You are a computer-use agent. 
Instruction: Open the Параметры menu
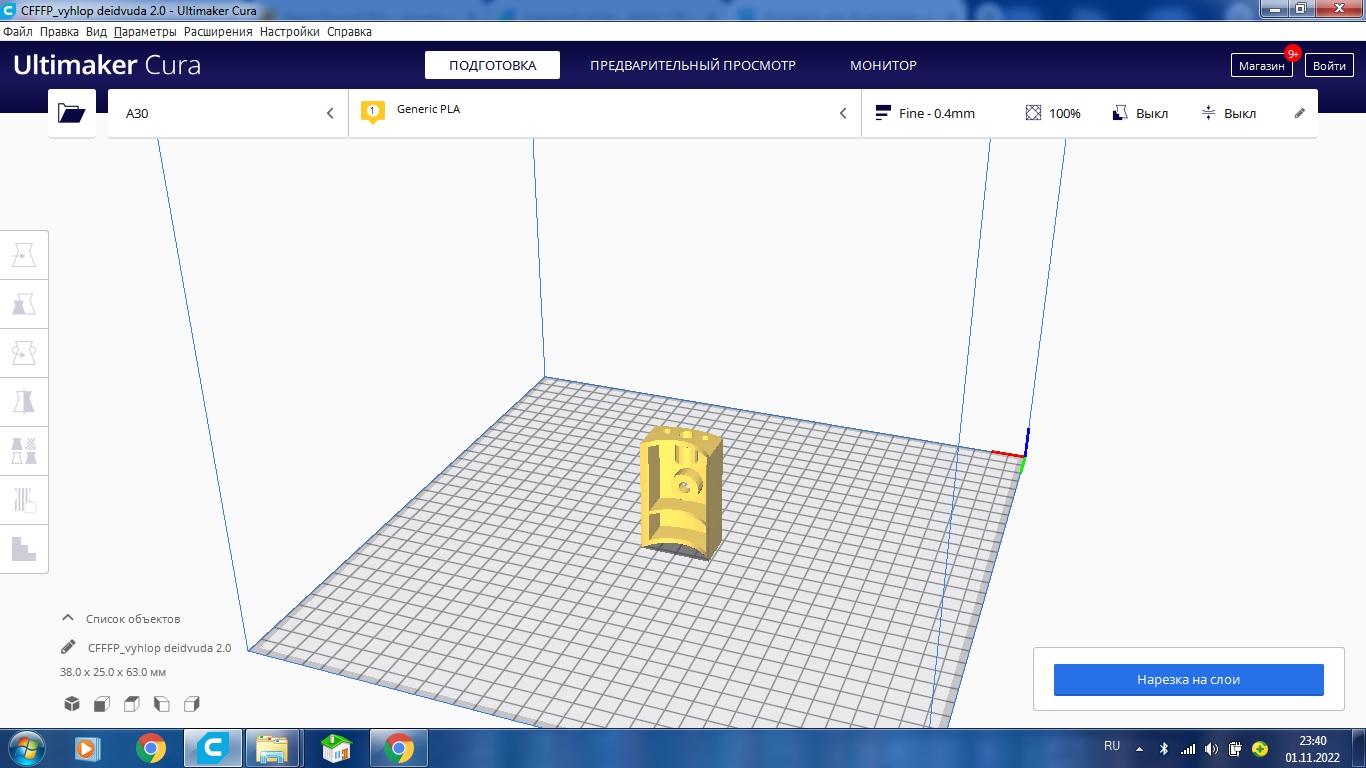(x=145, y=31)
